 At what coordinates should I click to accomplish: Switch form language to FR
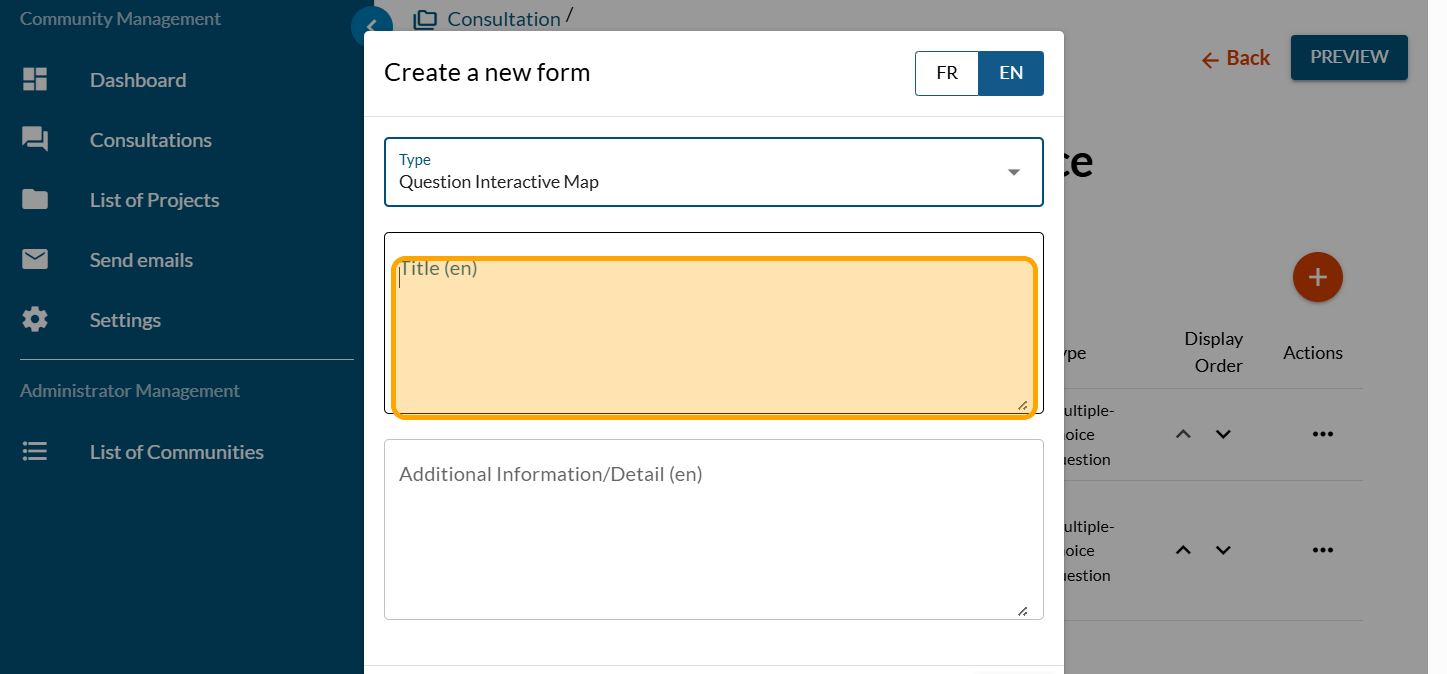pyautogui.click(x=946, y=73)
